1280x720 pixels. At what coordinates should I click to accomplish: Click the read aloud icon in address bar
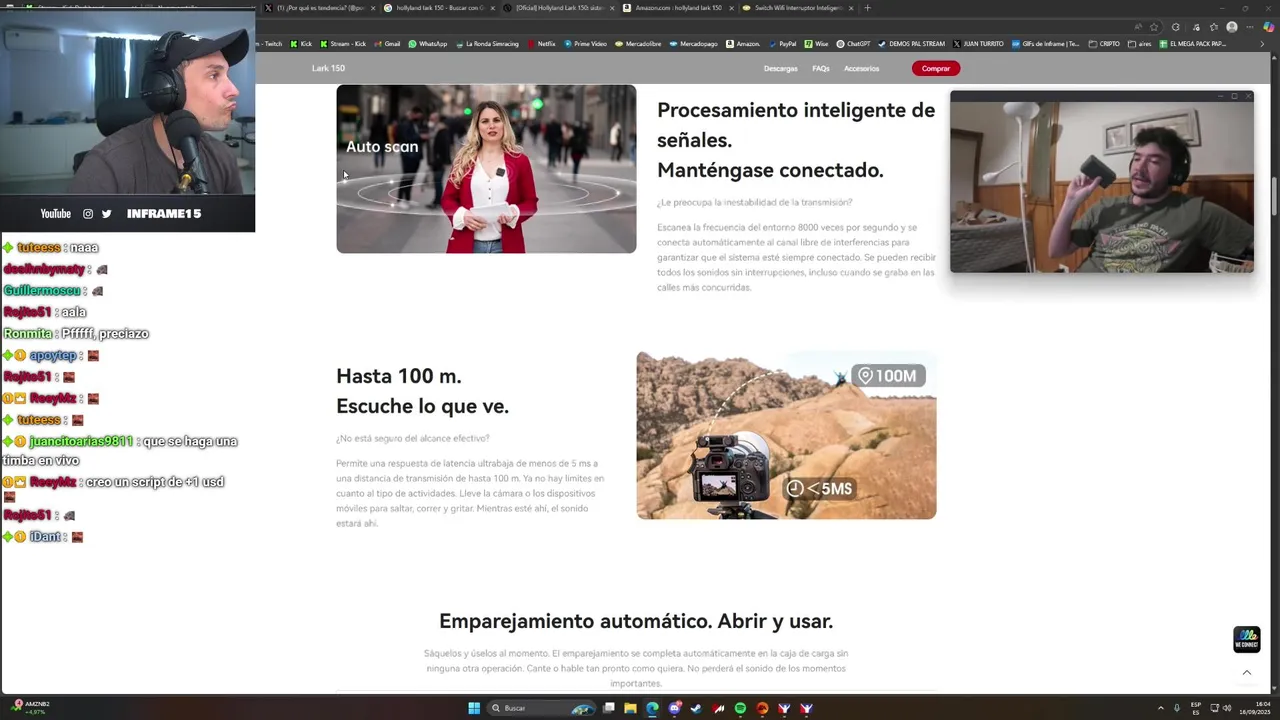1137,27
